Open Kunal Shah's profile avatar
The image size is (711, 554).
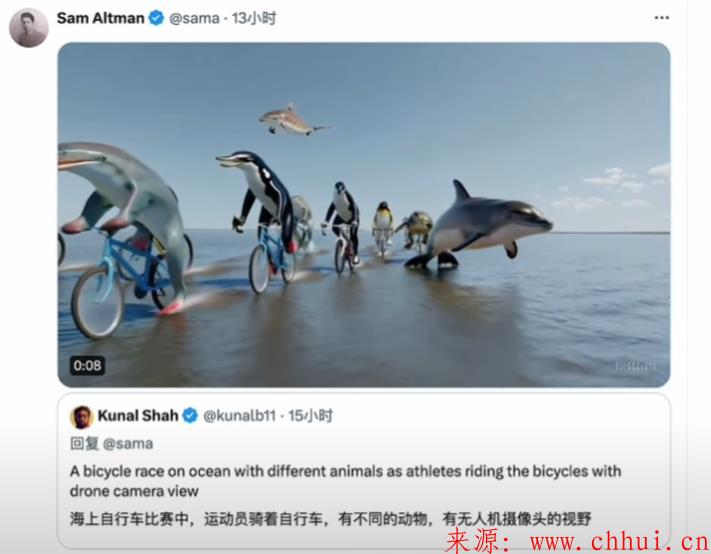(x=82, y=417)
